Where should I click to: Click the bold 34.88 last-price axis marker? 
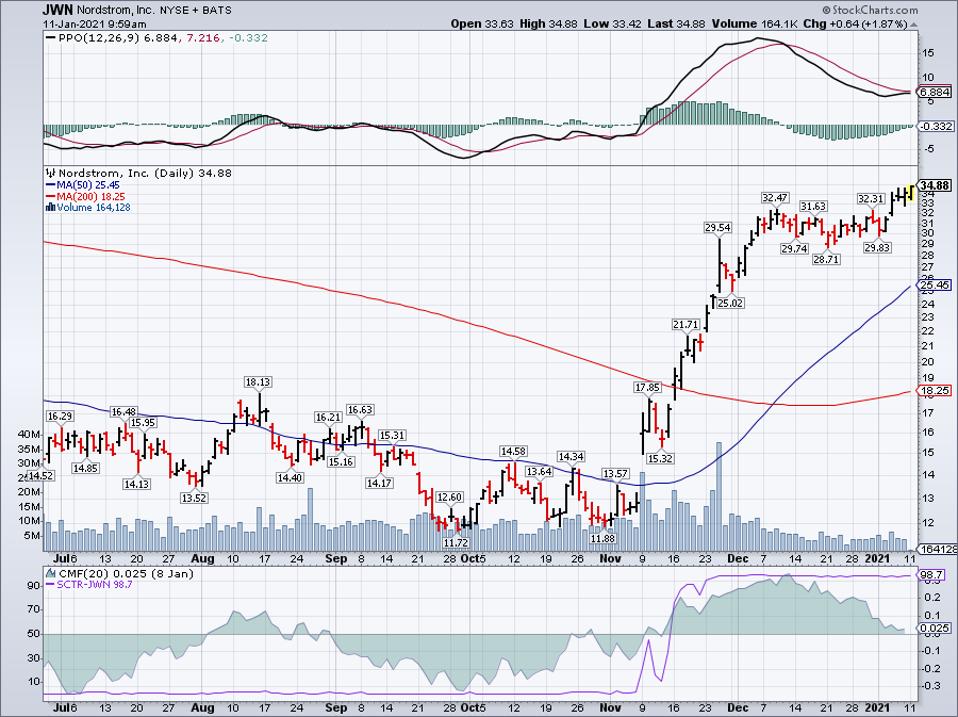pyautogui.click(x=935, y=186)
